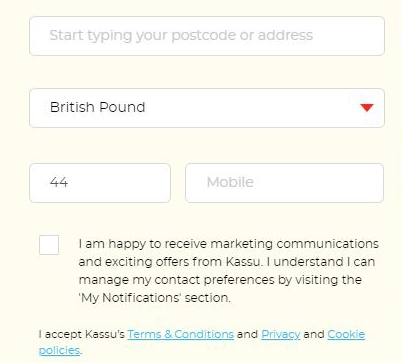Expand the currency list with the red triangle
The height and width of the screenshot is (363, 402).
click(x=367, y=107)
